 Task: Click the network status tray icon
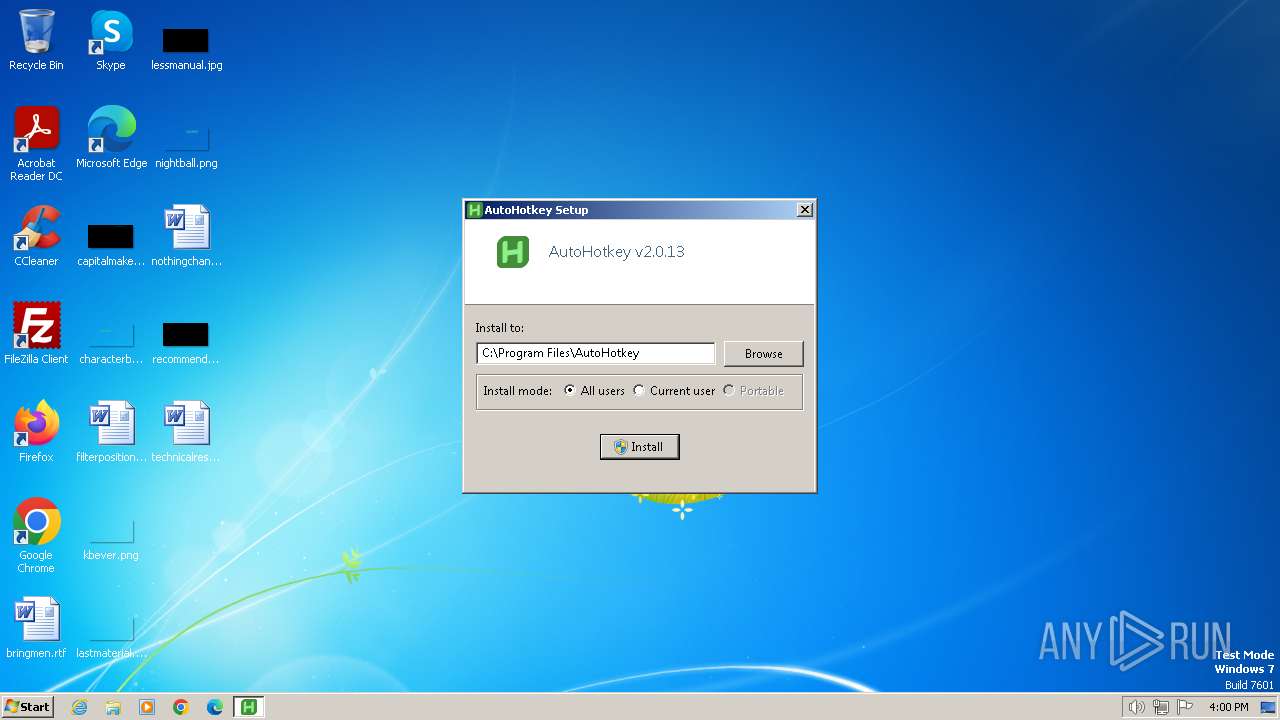[1161, 707]
